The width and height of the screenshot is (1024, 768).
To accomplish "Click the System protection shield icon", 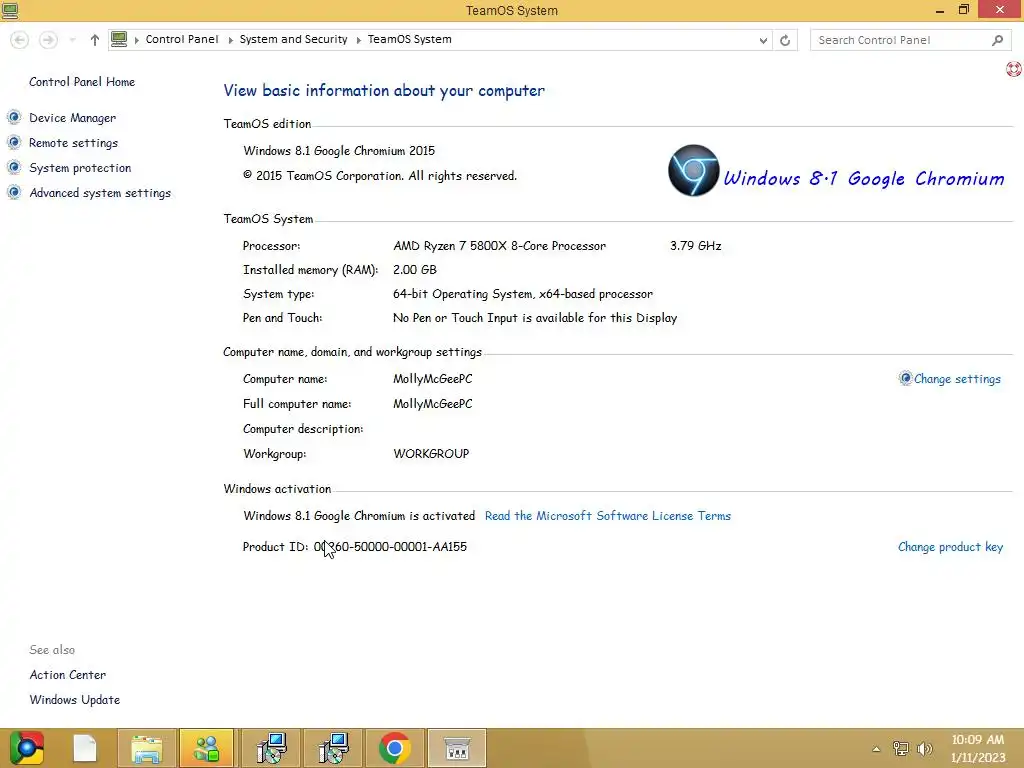I will point(14,167).
